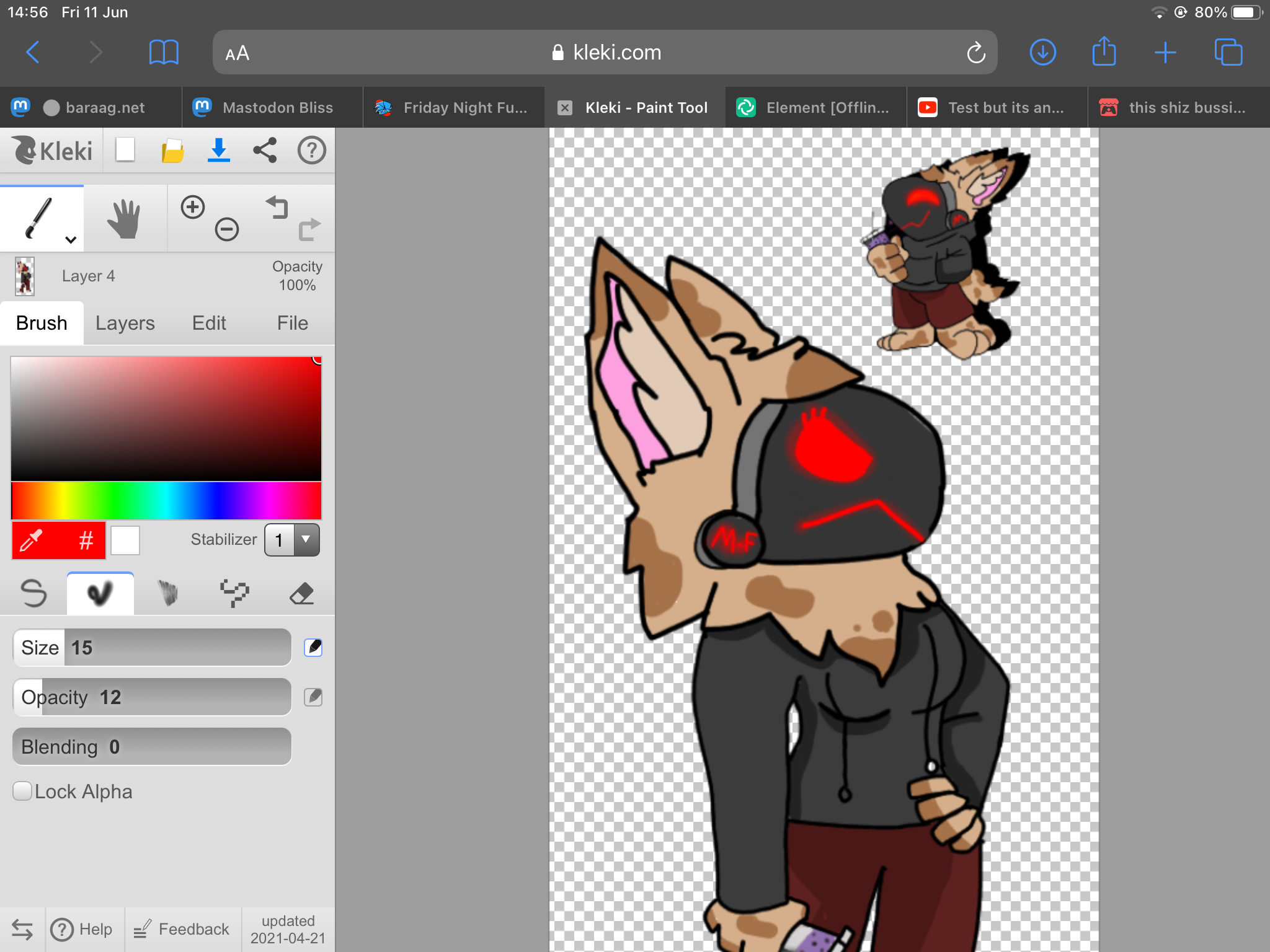Toggle pressure sensitivity for brush Size
The image size is (1270, 952).
313,647
